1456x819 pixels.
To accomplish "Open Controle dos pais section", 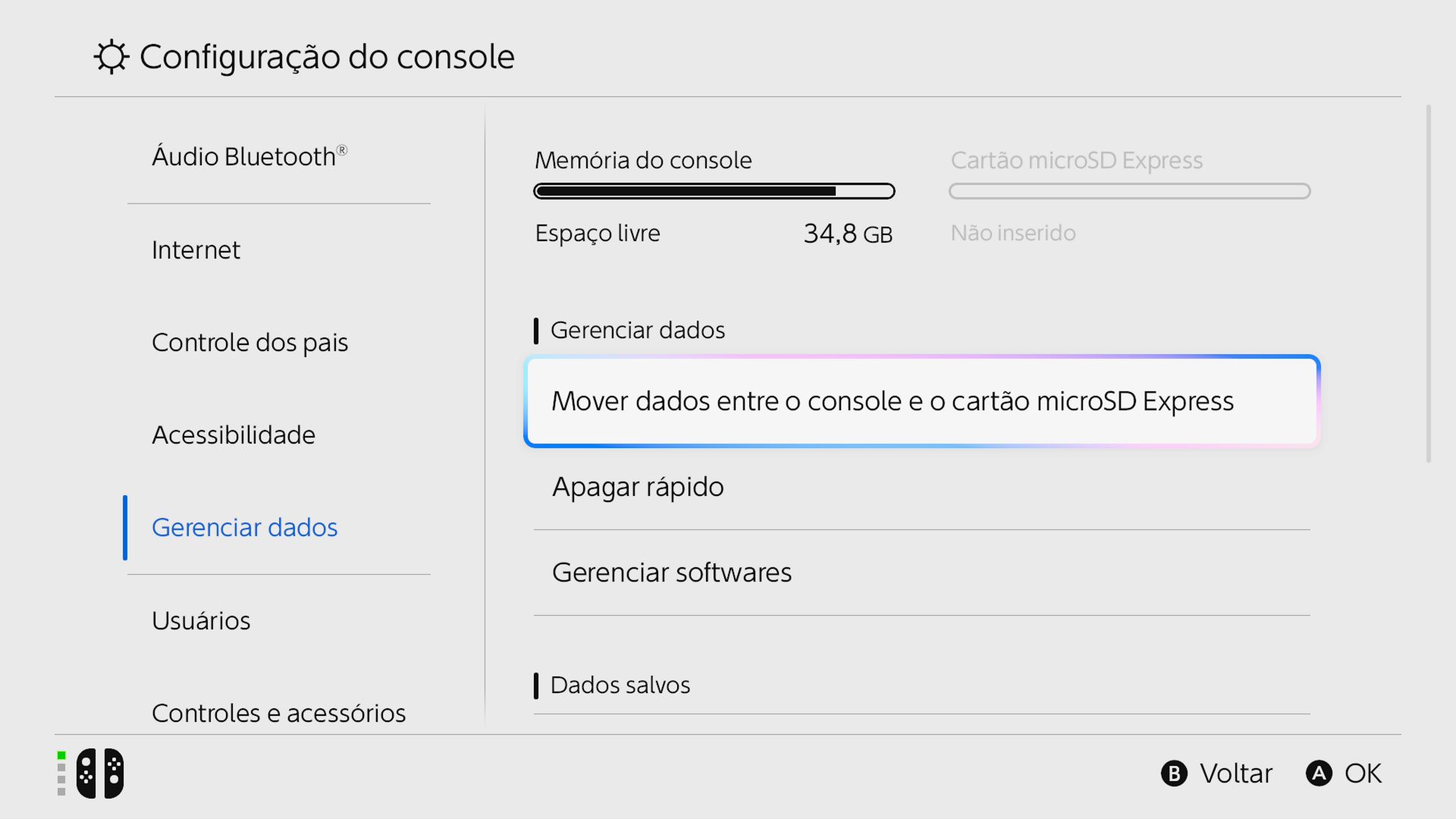I will pyautogui.click(x=249, y=343).
